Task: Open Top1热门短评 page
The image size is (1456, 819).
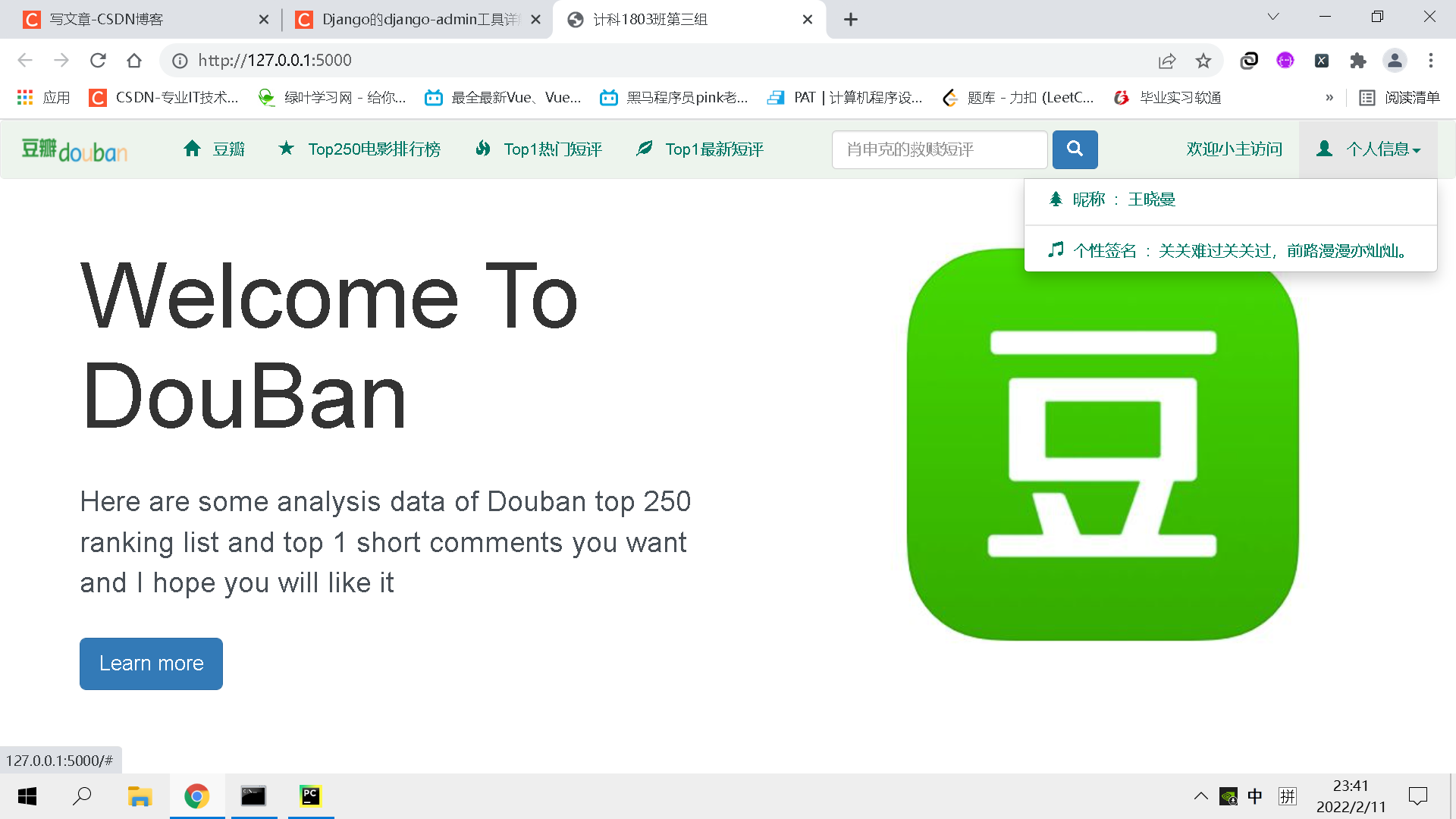Action: (x=538, y=149)
